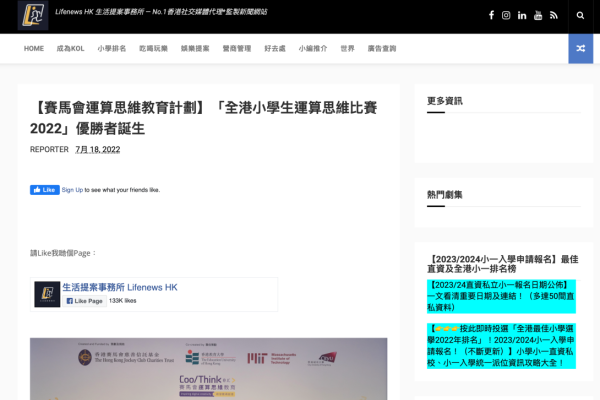Click the Lifenews HK site logo

[x=32, y=15]
